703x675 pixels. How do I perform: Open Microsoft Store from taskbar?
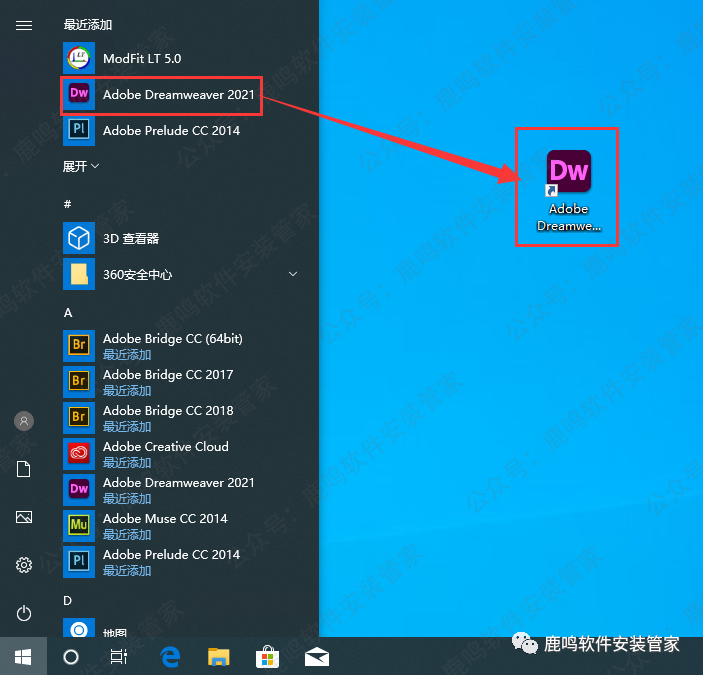point(267,657)
